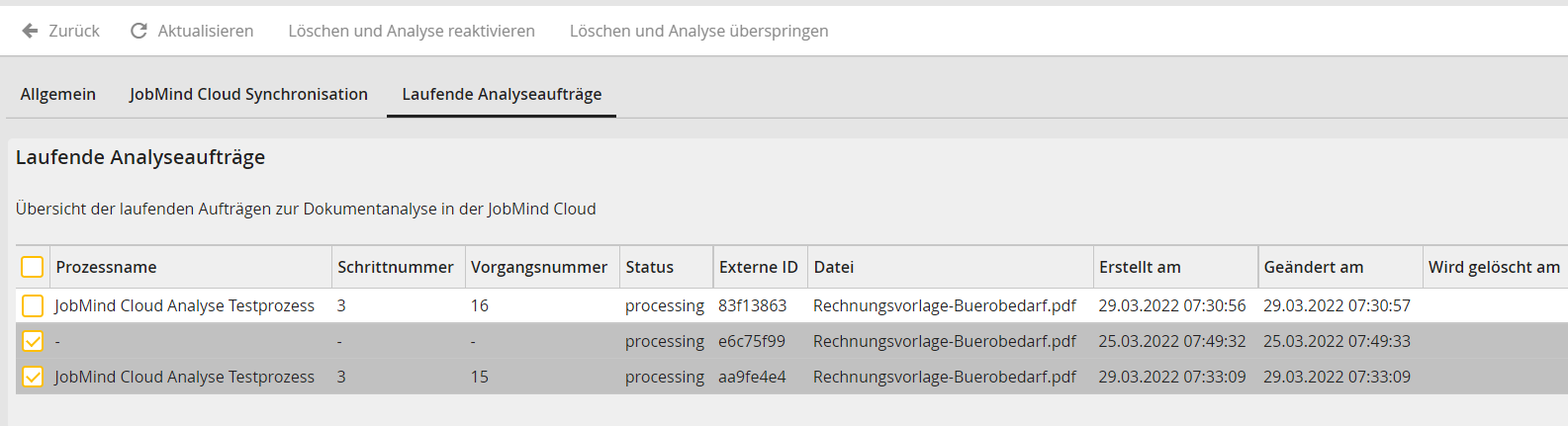The height and width of the screenshot is (426, 1568).
Task: Click the Wird gelöscht am column header
Action: pyautogui.click(x=1494, y=267)
